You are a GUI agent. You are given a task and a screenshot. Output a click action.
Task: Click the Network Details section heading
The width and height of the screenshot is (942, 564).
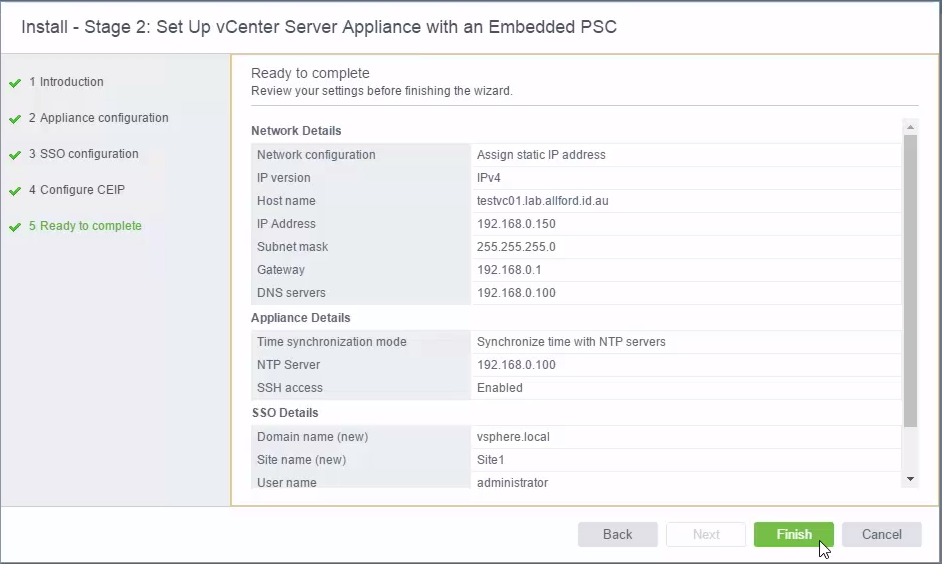click(x=296, y=130)
